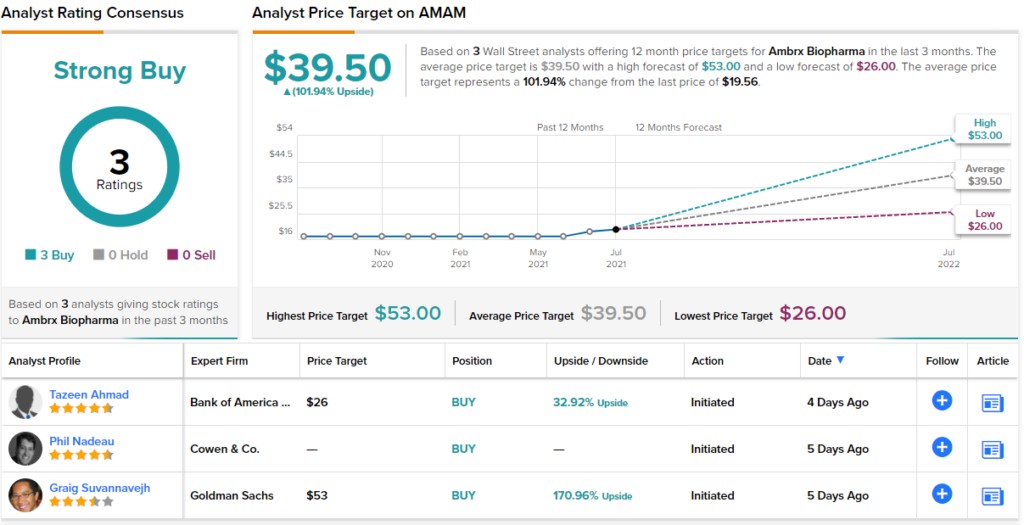The image size is (1024, 525).
Task: Click Tazeen Ahmad's profile photo
Action: coord(25,402)
